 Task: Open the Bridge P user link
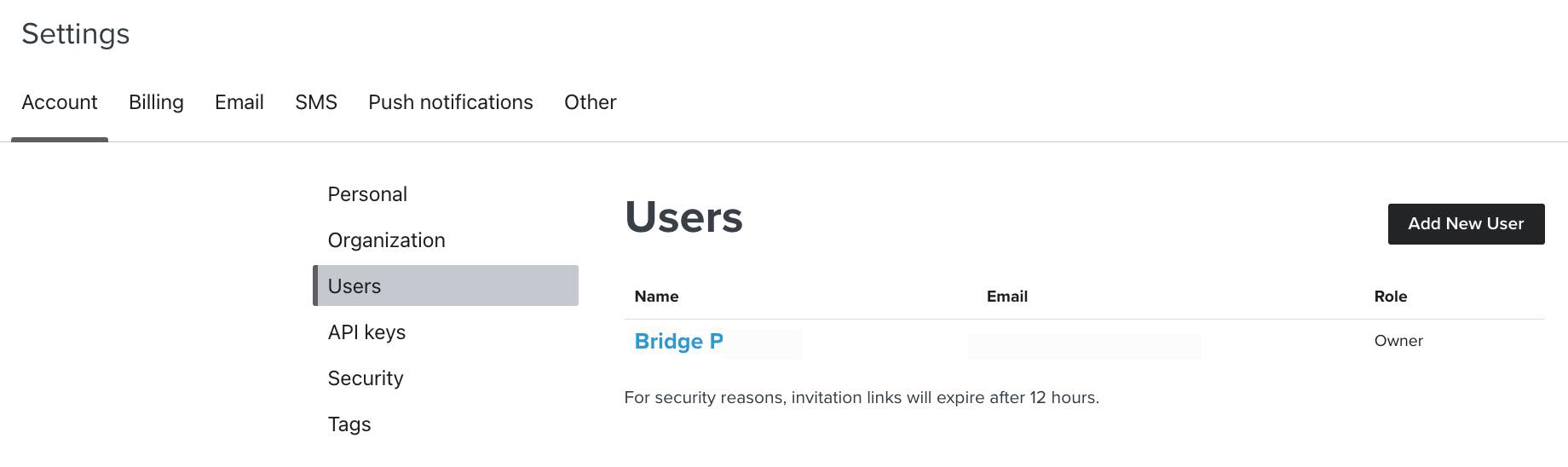(x=679, y=342)
